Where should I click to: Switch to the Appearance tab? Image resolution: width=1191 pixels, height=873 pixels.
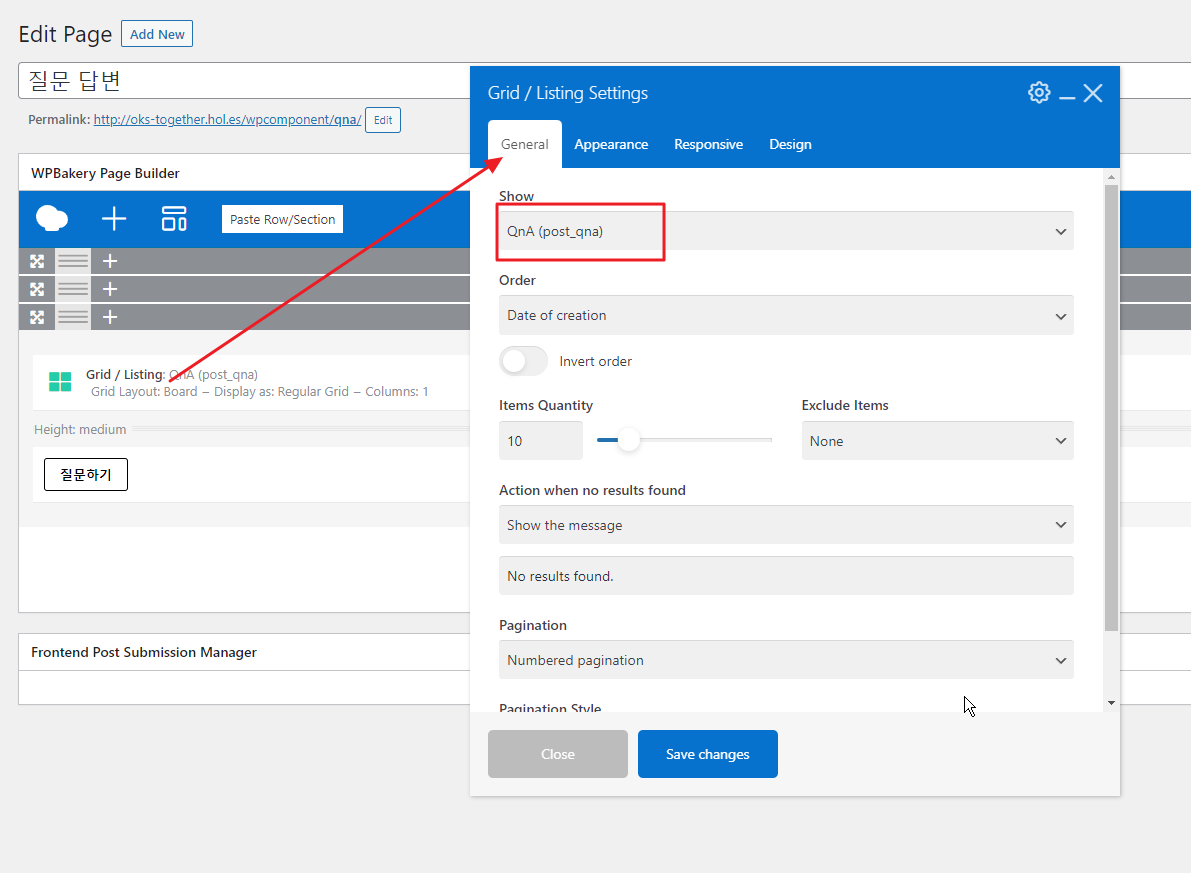[x=611, y=144]
